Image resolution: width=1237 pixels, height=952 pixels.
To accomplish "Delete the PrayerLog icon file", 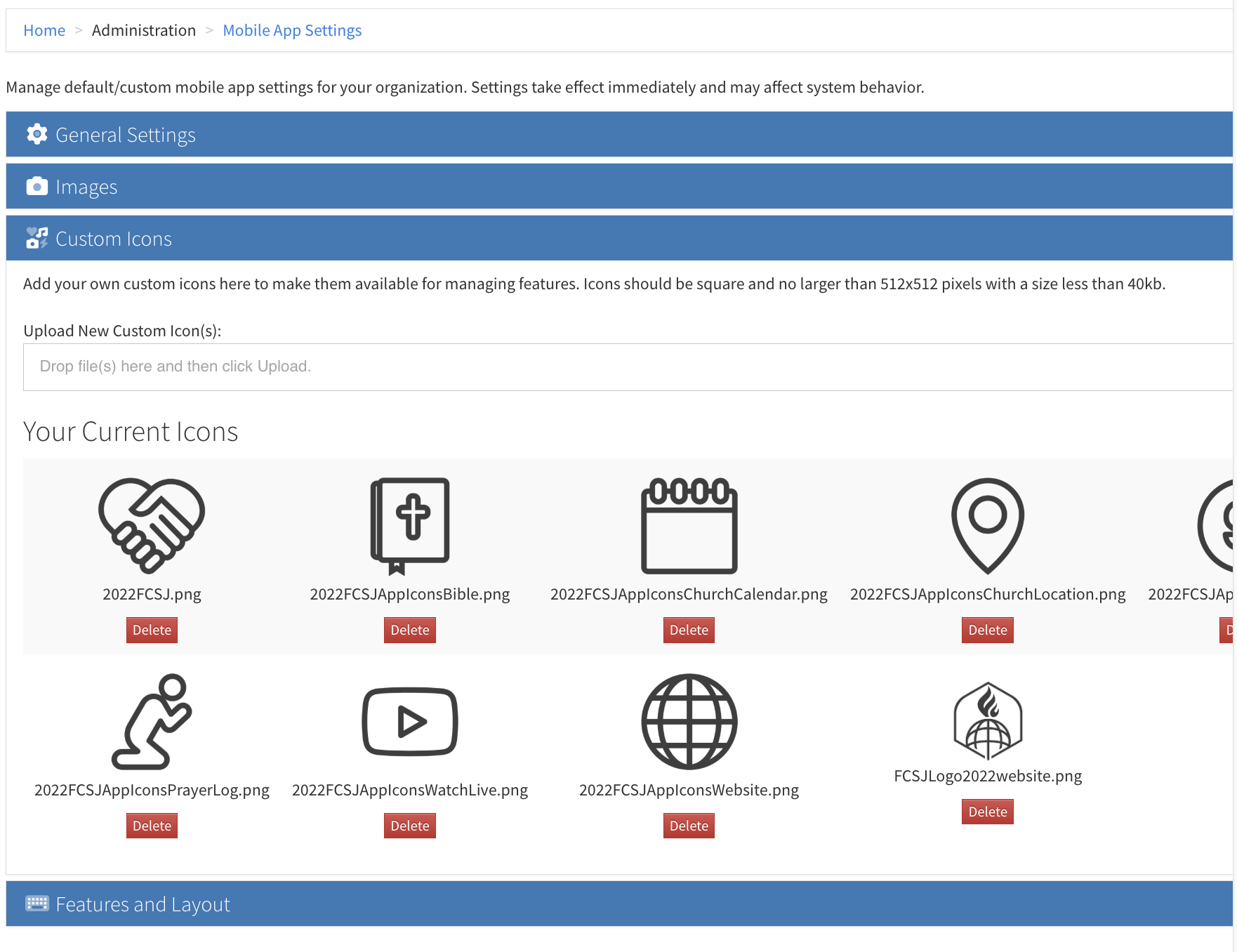I will [x=152, y=826].
